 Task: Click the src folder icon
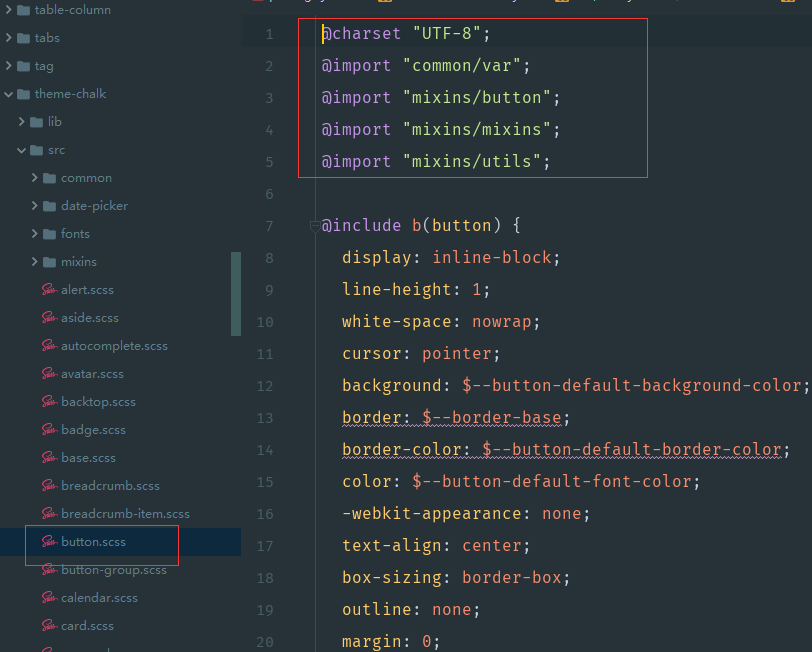point(36,150)
